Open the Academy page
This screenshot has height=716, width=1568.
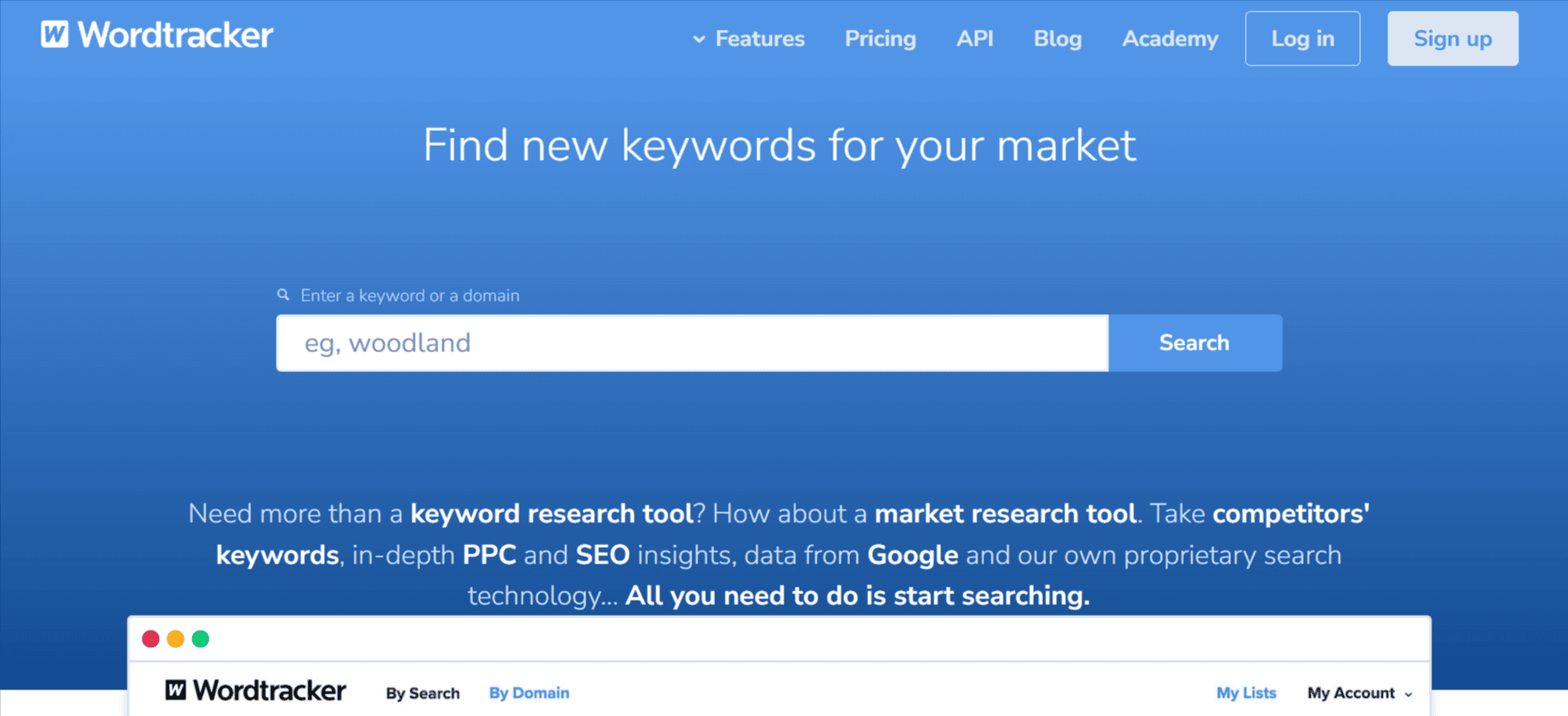pos(1170,38)
